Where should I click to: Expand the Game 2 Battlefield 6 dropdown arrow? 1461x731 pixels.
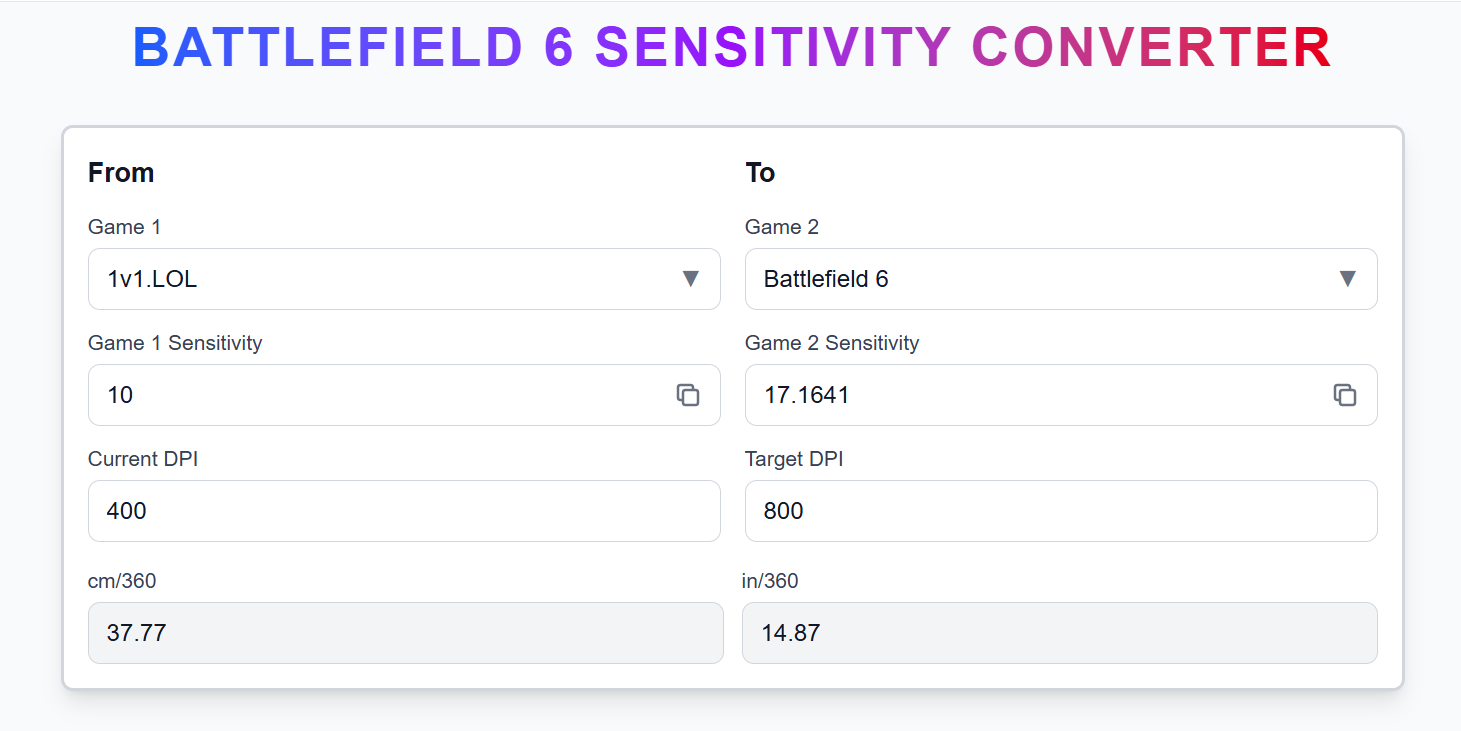tap(1347, 279)
